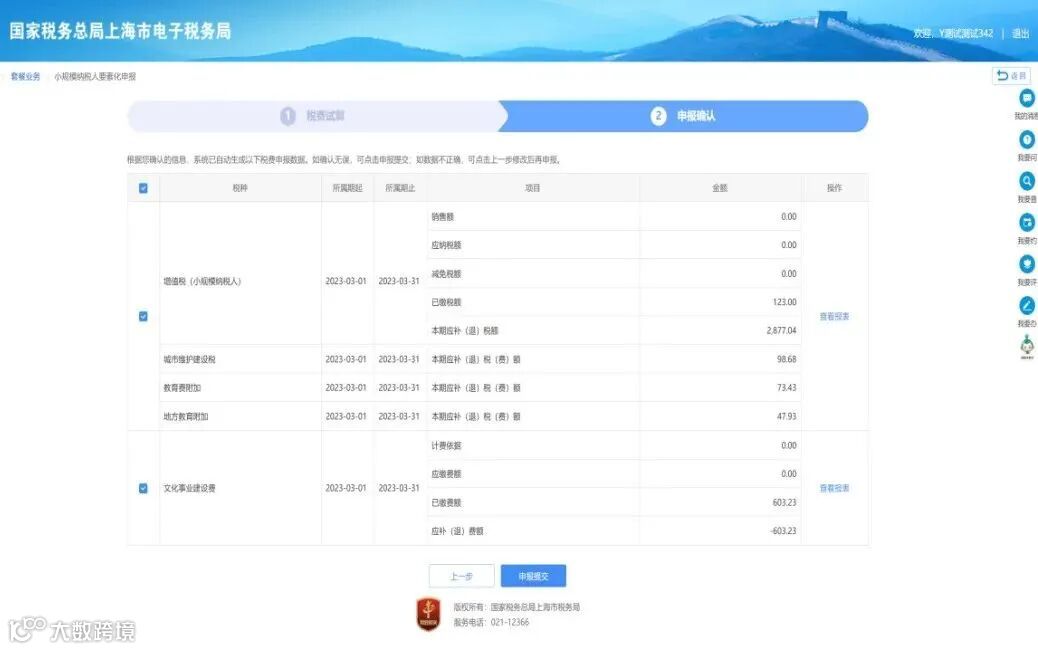Click the amount 603.23 for 已缴费额
Image resolution: width=1038 pixels, height=650 pixels.
(x=784, y=502)
